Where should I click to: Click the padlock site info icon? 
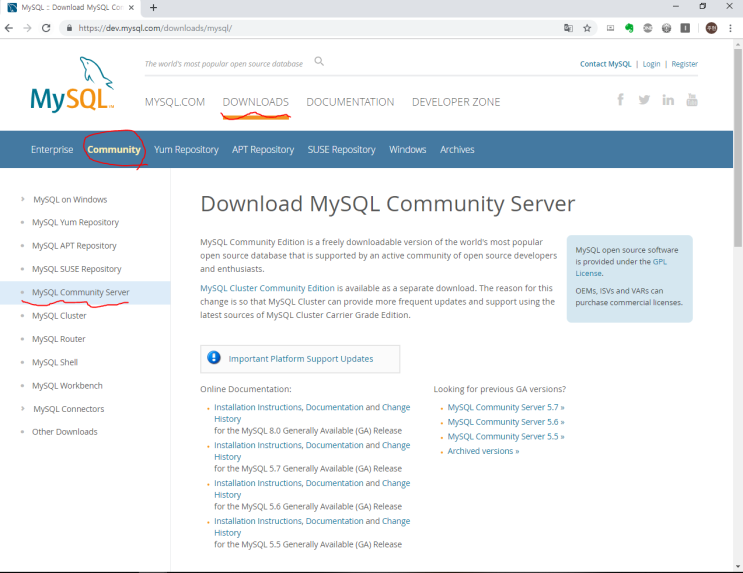click(69, 28)
